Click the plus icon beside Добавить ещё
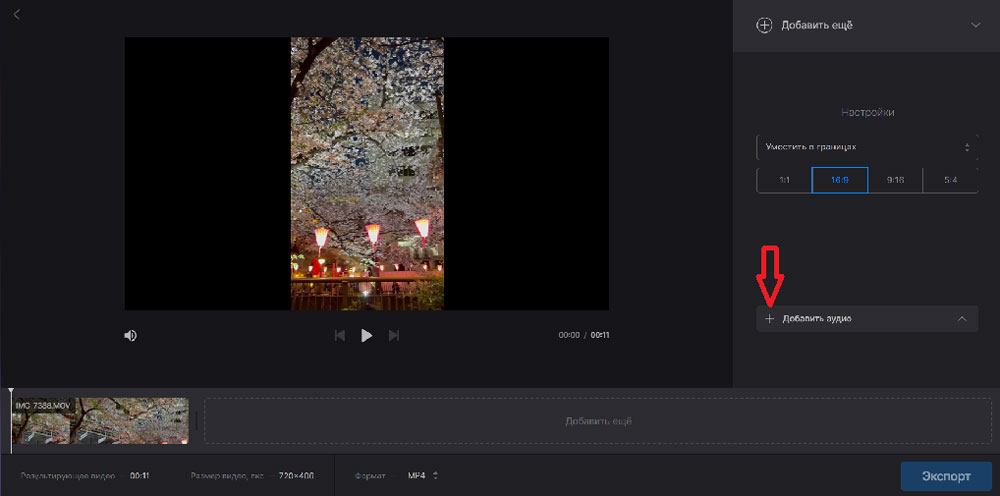The height and width of the screenshot is (496, 1000). pos(764,25)
